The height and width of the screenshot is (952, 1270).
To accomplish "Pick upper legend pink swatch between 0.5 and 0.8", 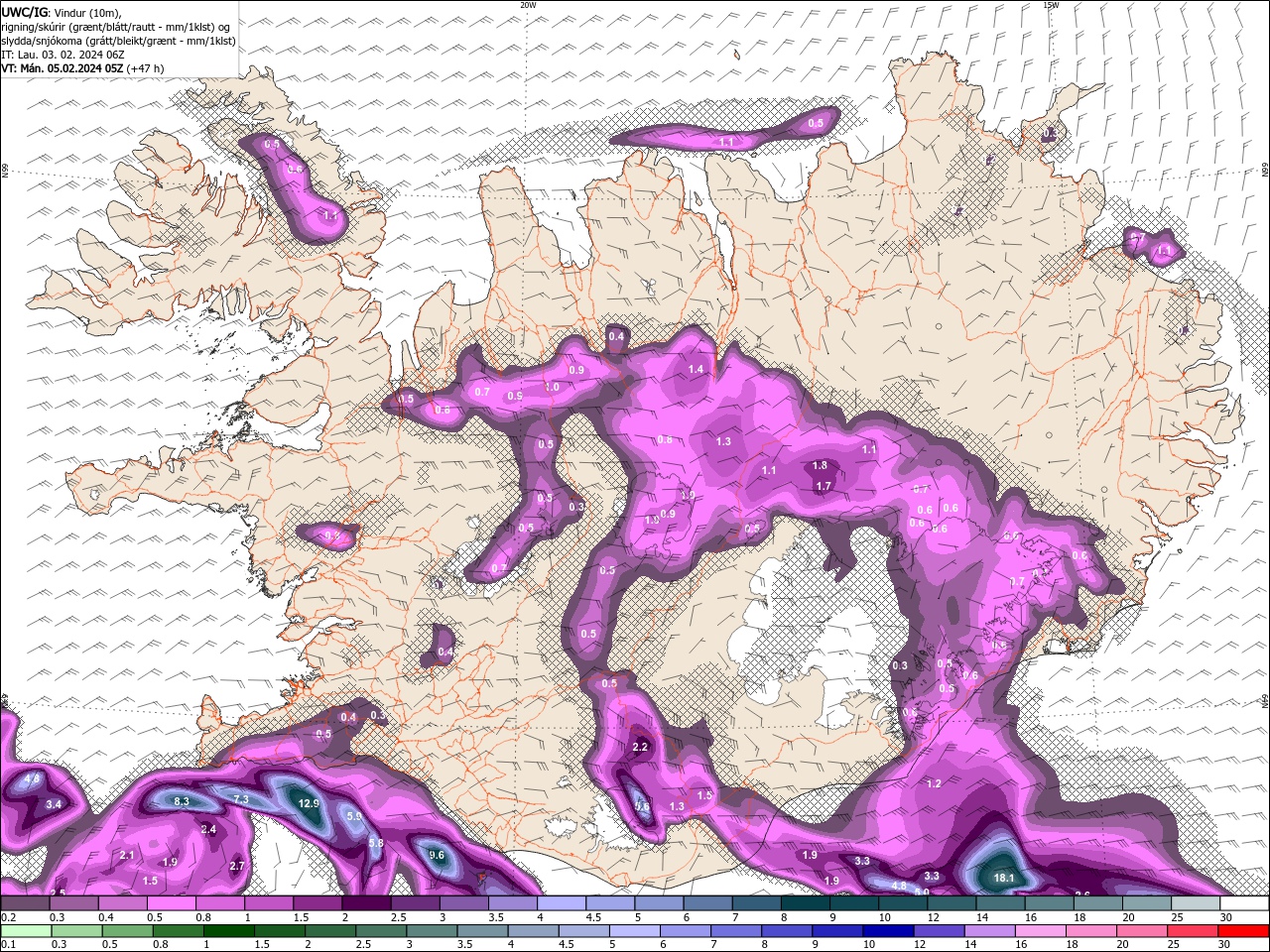I will coord(172,903).
